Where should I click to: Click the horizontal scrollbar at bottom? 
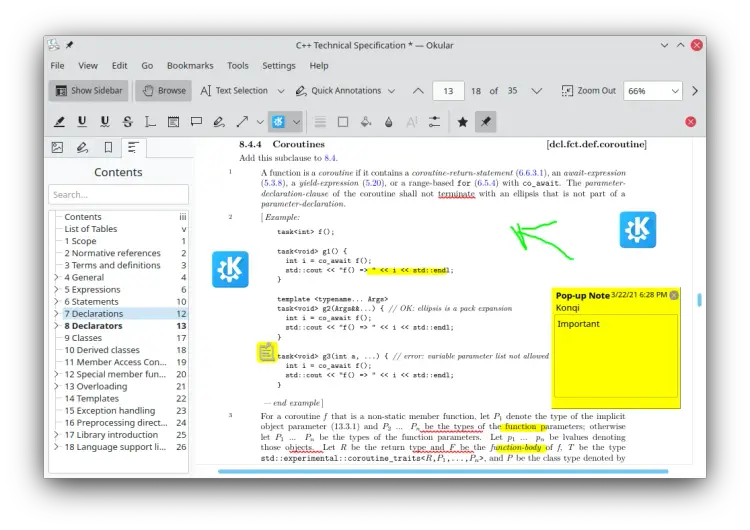tap(443, 471)
